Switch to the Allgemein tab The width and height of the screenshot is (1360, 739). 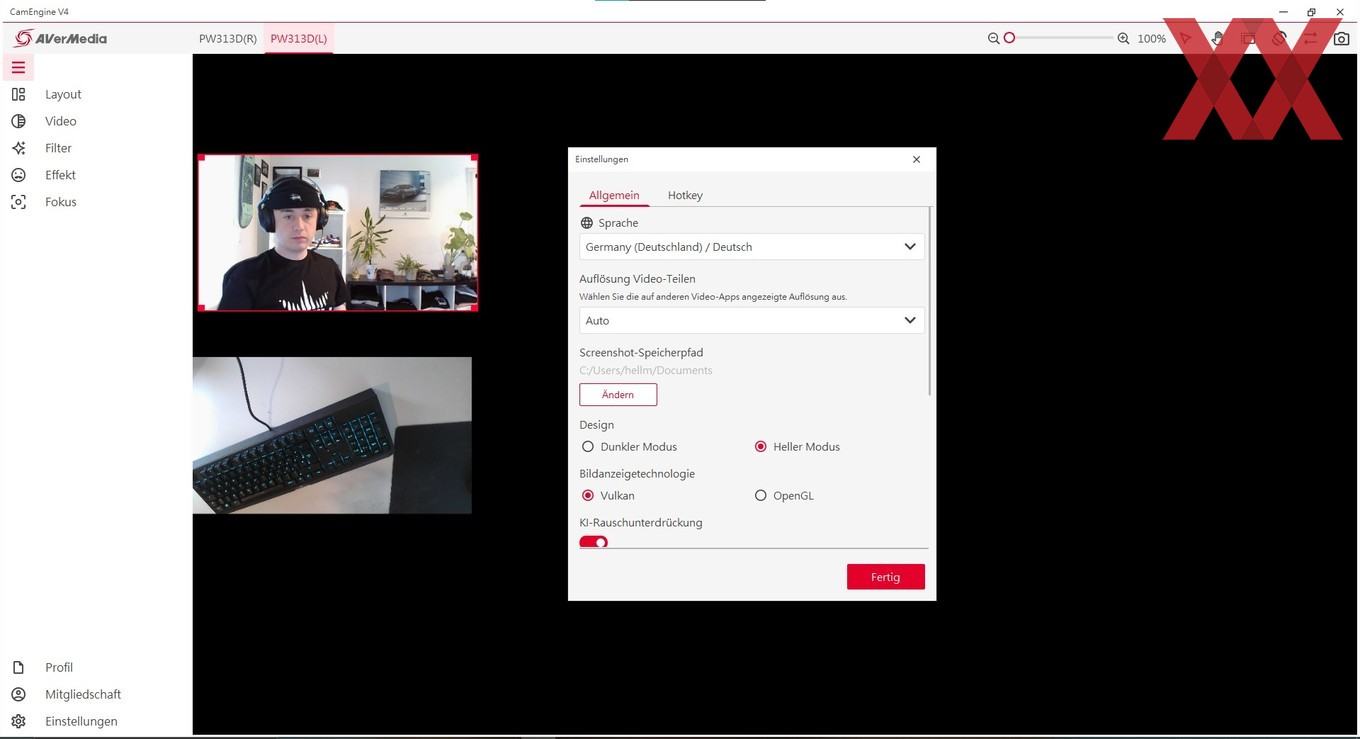614,195
